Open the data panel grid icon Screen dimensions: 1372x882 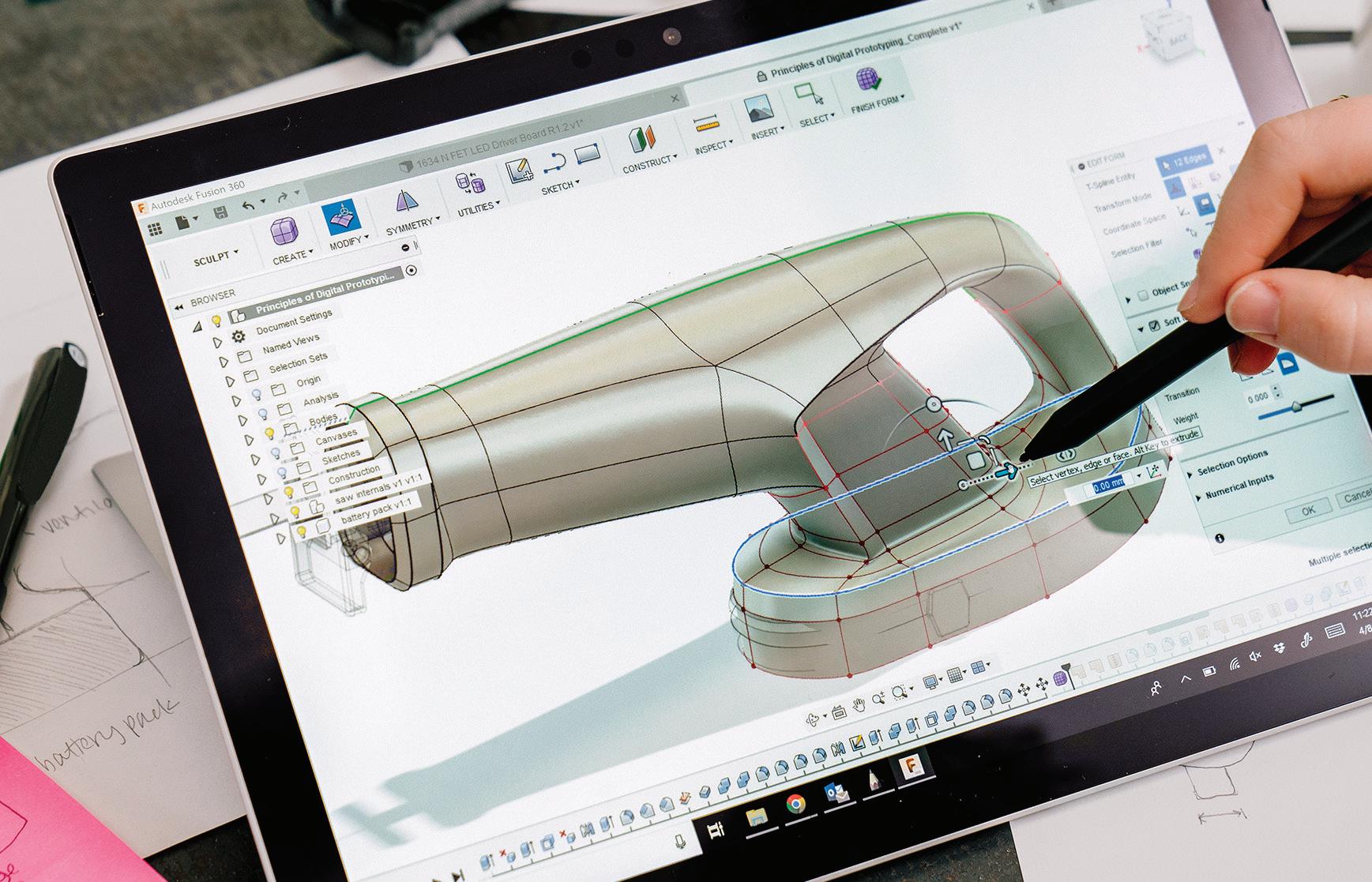(156, 229)
